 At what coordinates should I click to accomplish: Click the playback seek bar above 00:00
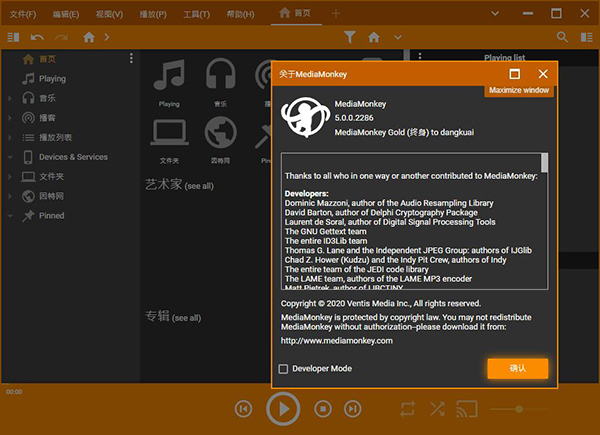pyautogui.click(x=300, y=384)
